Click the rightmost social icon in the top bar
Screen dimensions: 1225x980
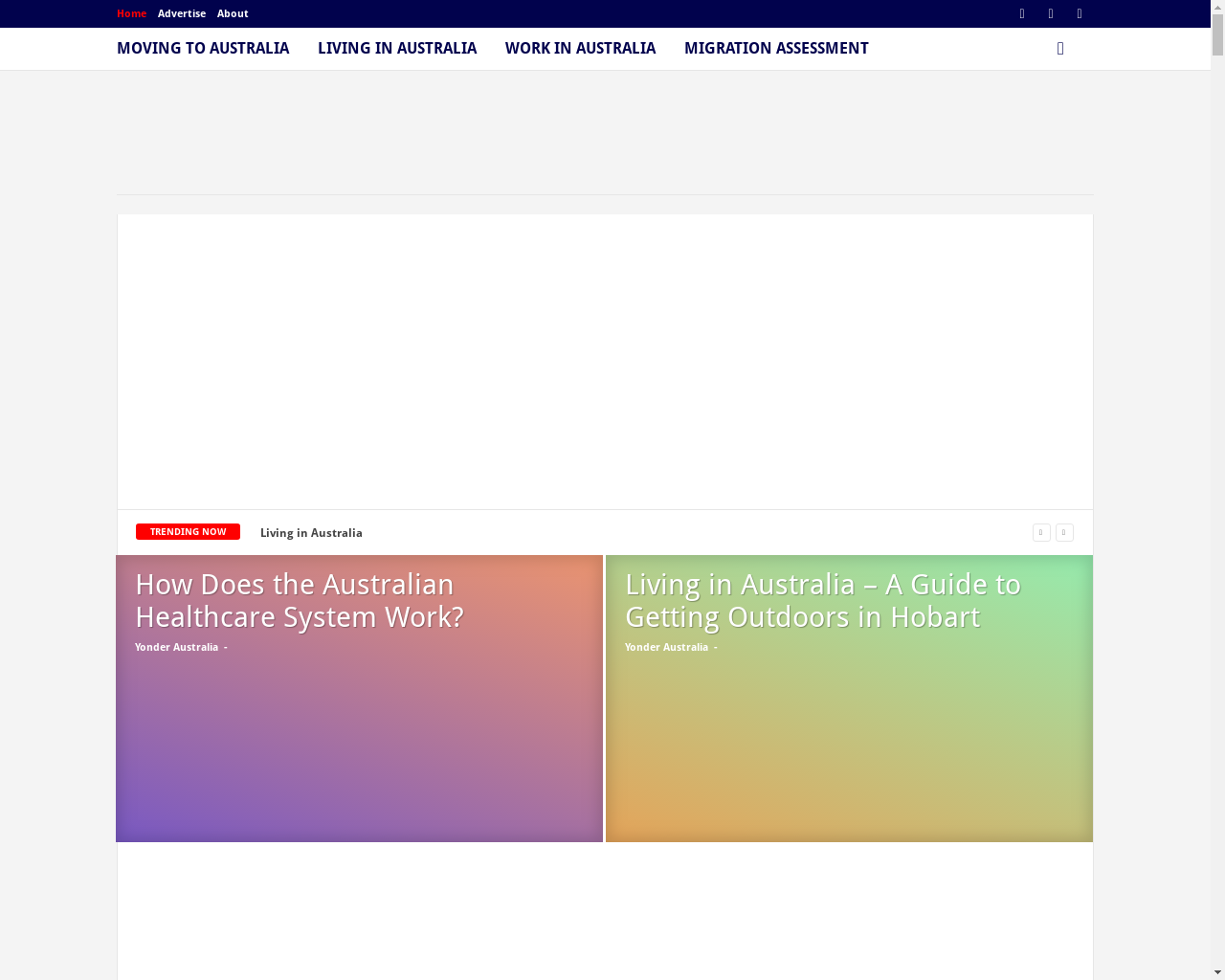(x=1080, y=13)
